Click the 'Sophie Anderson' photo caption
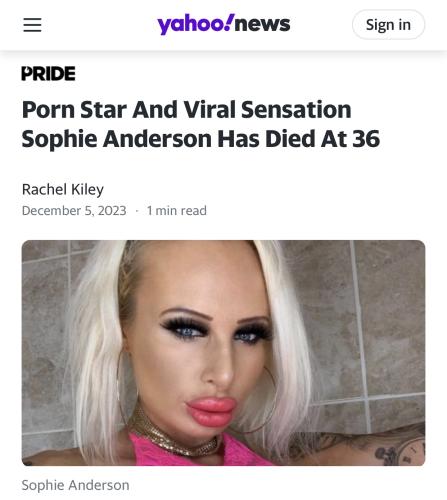447x500 pixels. point(75,485)
